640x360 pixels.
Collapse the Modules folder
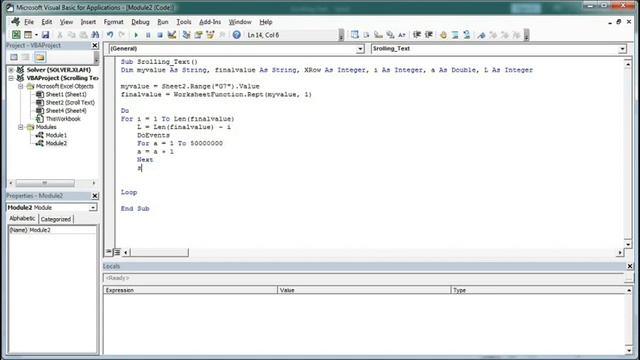click(20, 127)
